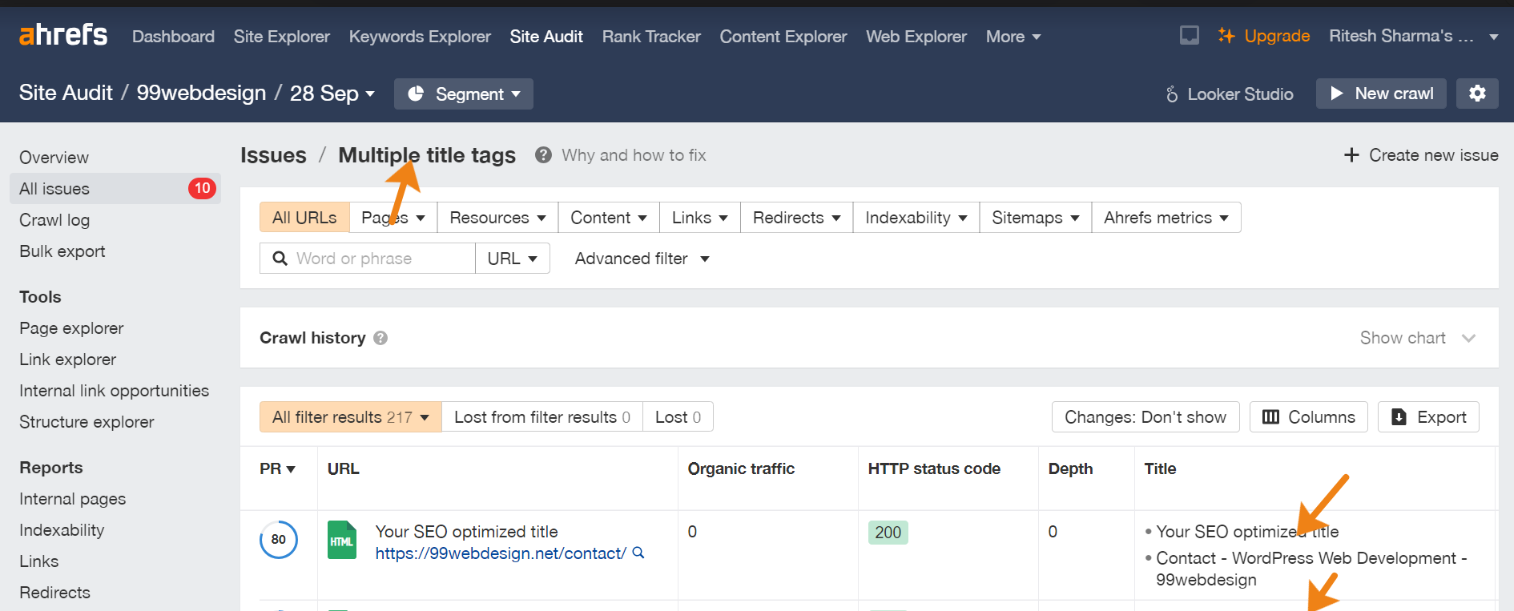Image resolution: width=1514 pixels, height=611 pixels.
Task: Expand Show chart in Crawl history
Action: pyautogui.click(x=1417, y=338)
